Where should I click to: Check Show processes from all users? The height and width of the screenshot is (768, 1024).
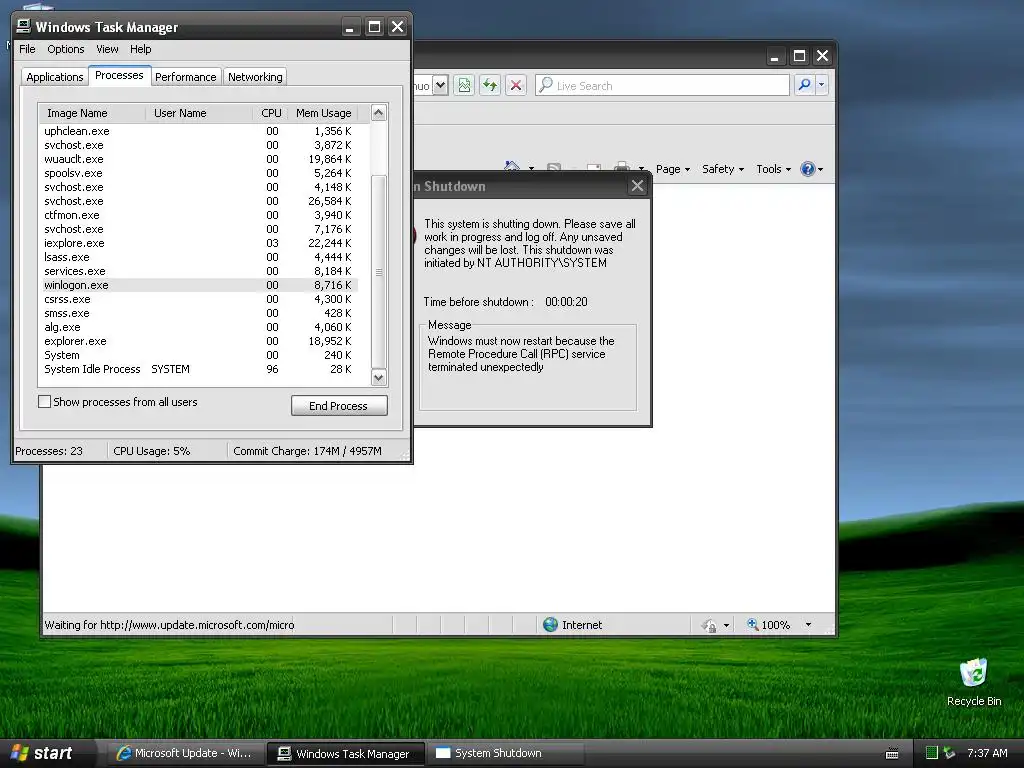[44, 402]
